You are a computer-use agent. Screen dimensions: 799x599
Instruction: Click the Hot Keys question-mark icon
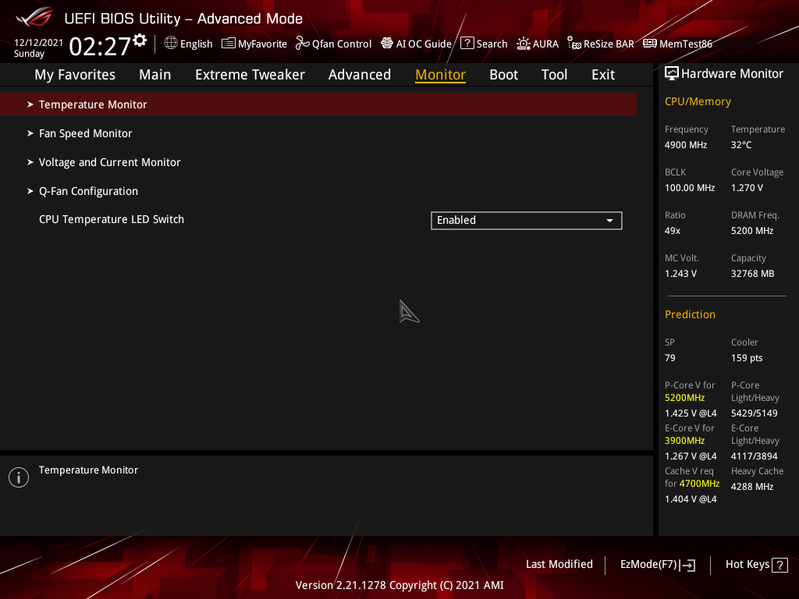780,565
